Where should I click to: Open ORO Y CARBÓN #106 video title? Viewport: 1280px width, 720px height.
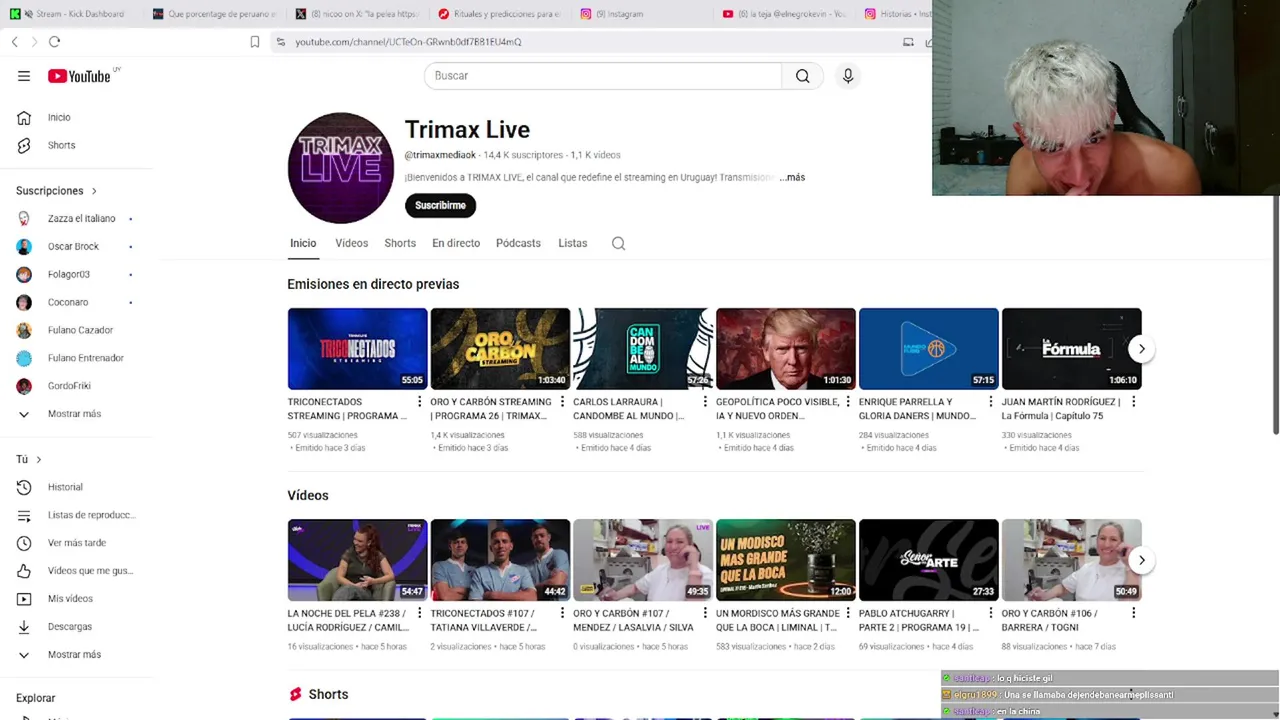(x=1050, y=620)
